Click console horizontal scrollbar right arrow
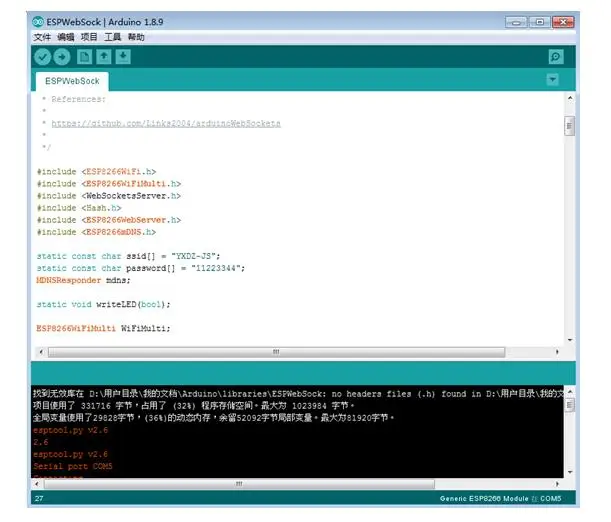The image size is (611, 522). pos(557,484)
